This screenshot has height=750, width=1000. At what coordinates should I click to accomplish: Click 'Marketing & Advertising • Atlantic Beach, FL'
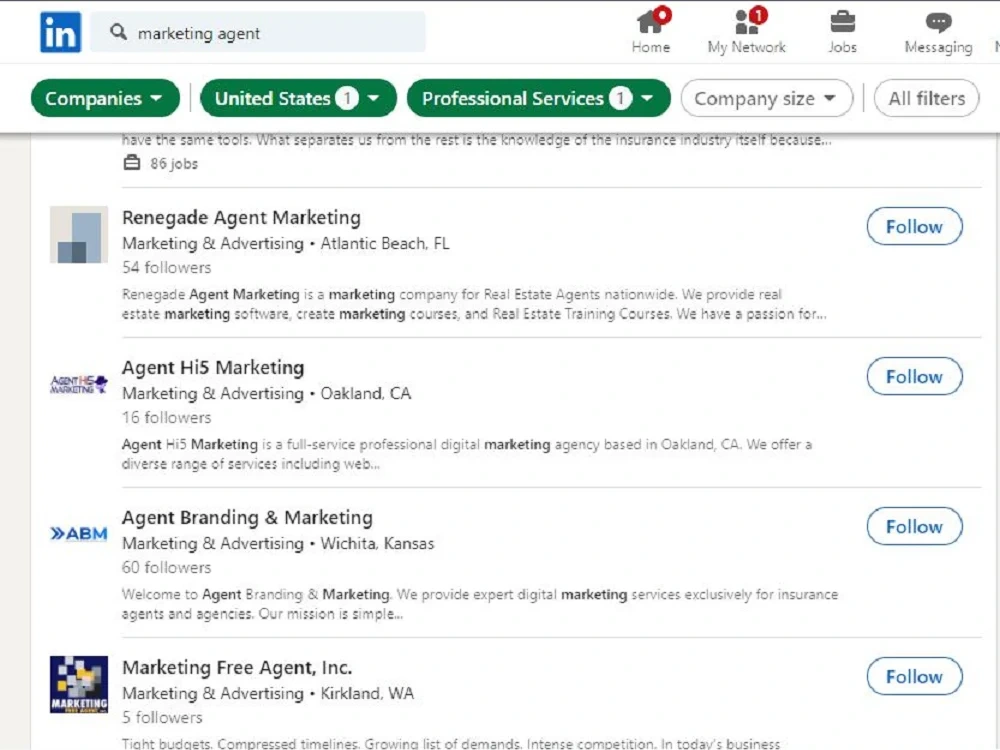286,243
